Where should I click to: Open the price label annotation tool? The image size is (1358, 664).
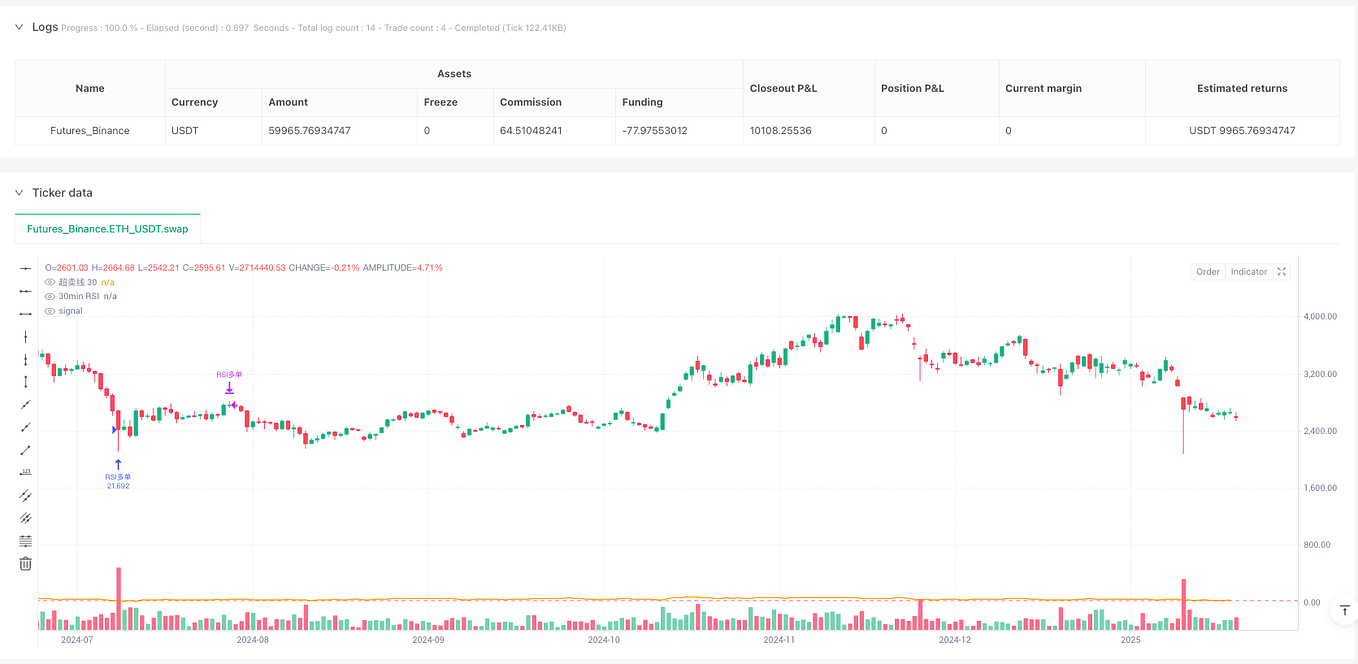(x=25, y=471)
